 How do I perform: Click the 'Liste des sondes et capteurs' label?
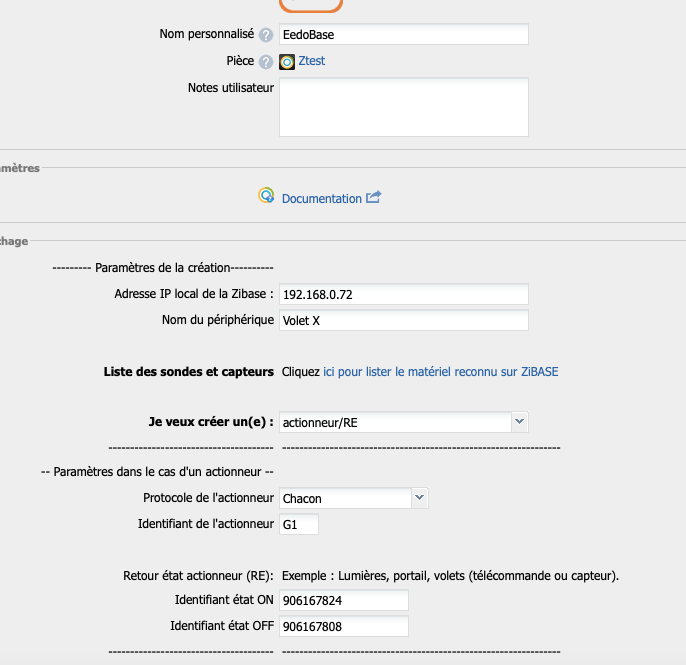[x=188, y=372]
